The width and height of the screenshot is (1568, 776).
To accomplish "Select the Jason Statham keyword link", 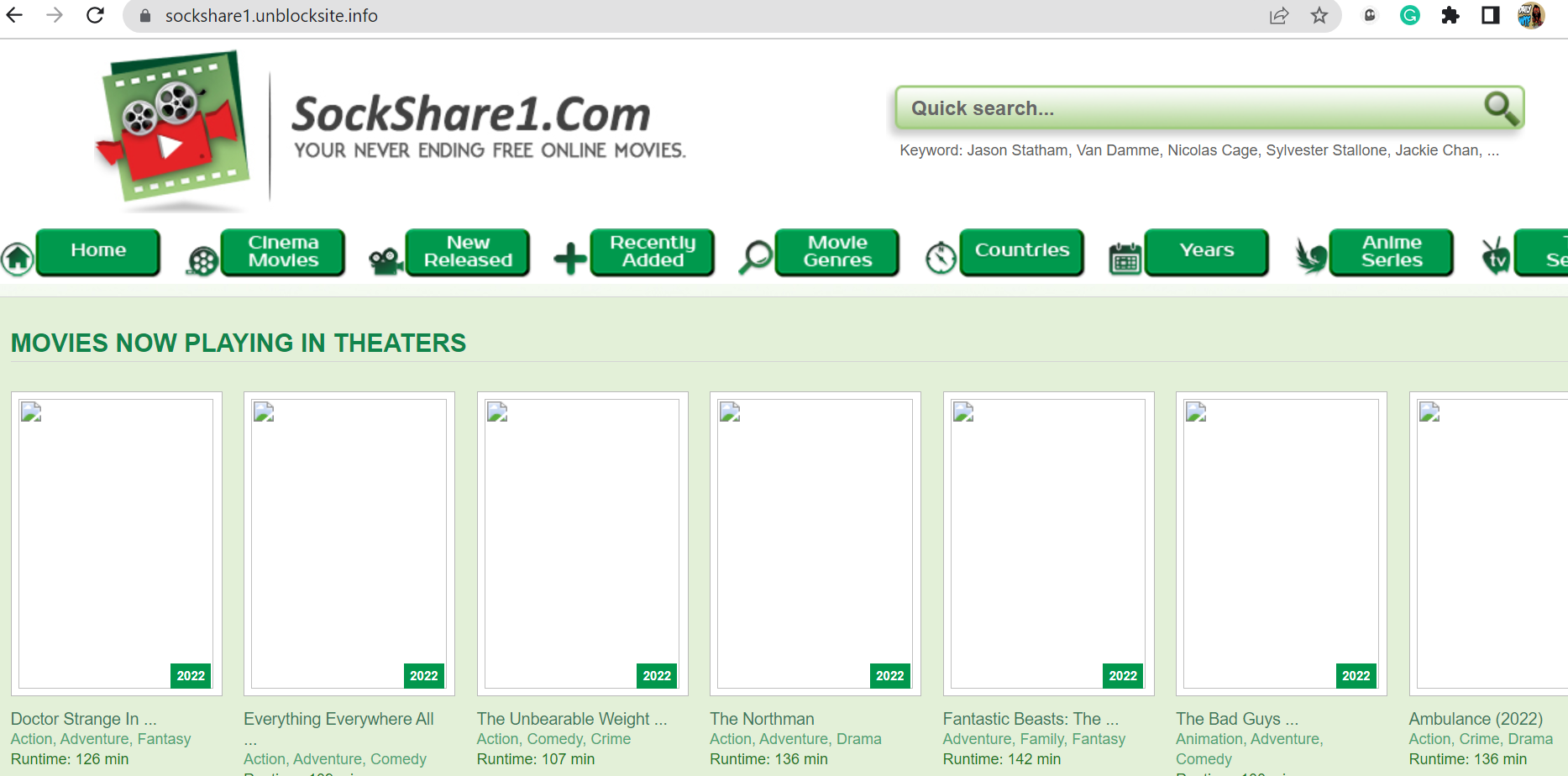I will pos(1018,150).
